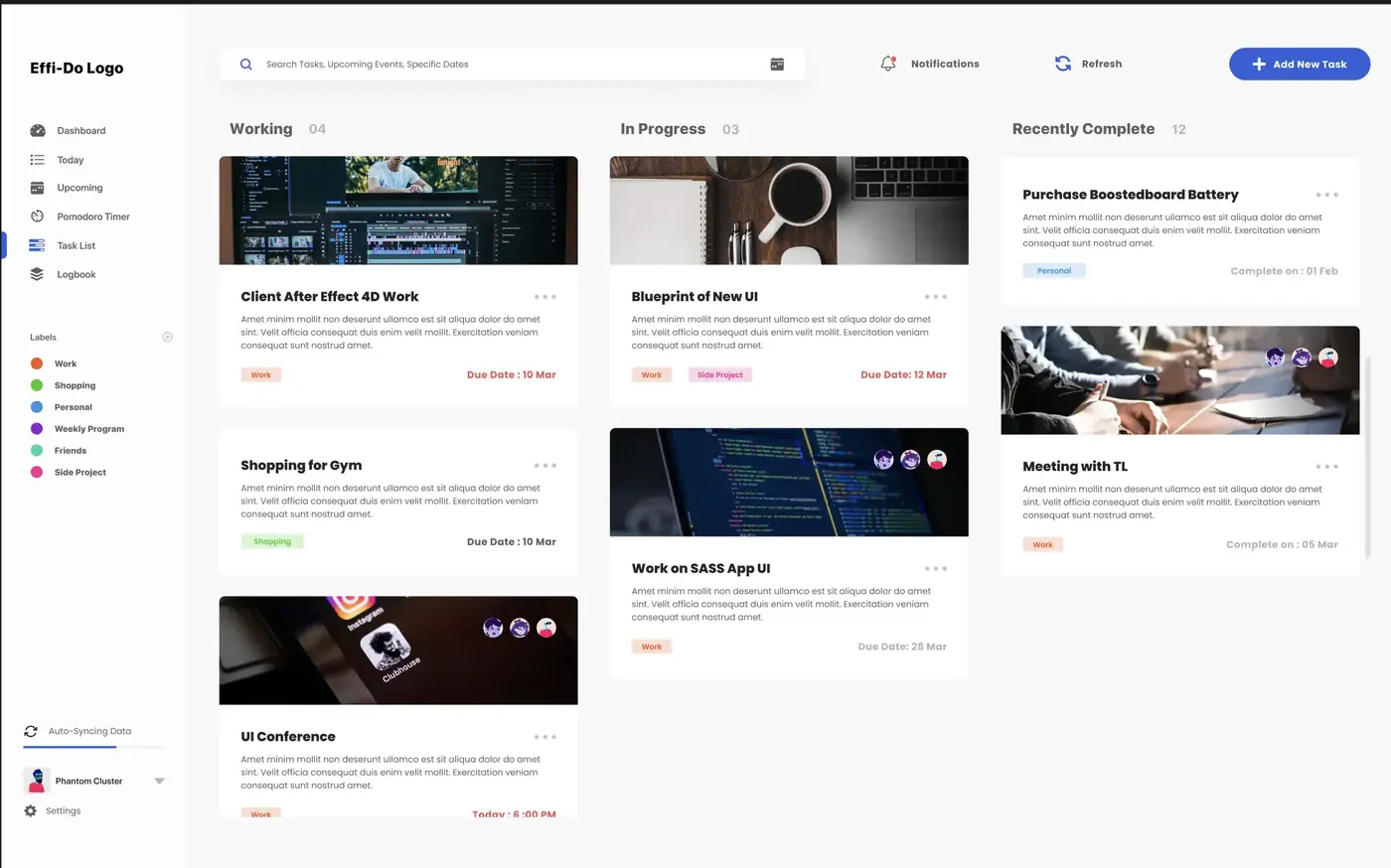1391x868 pixels.
Task: Open Notifications label
Action: [x=945, y=64]
